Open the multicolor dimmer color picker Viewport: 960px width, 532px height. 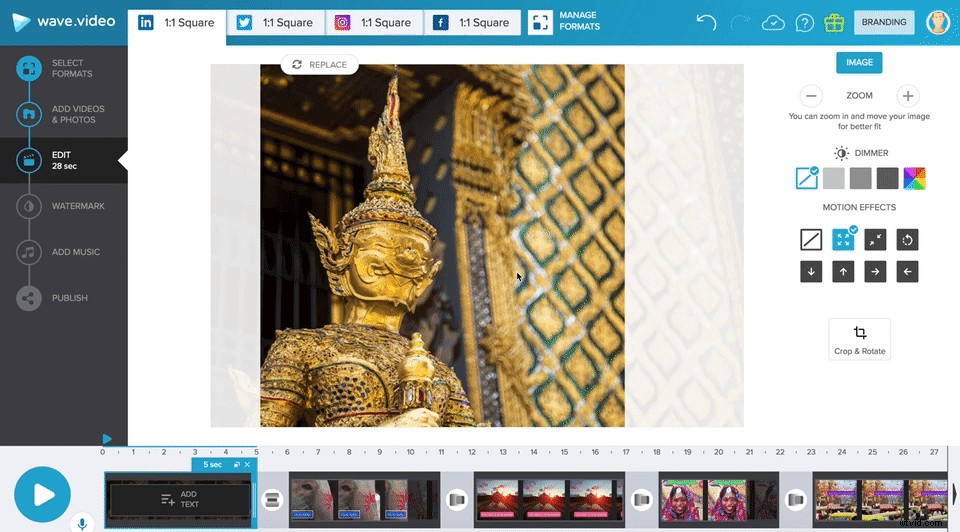tap(914, 178)
